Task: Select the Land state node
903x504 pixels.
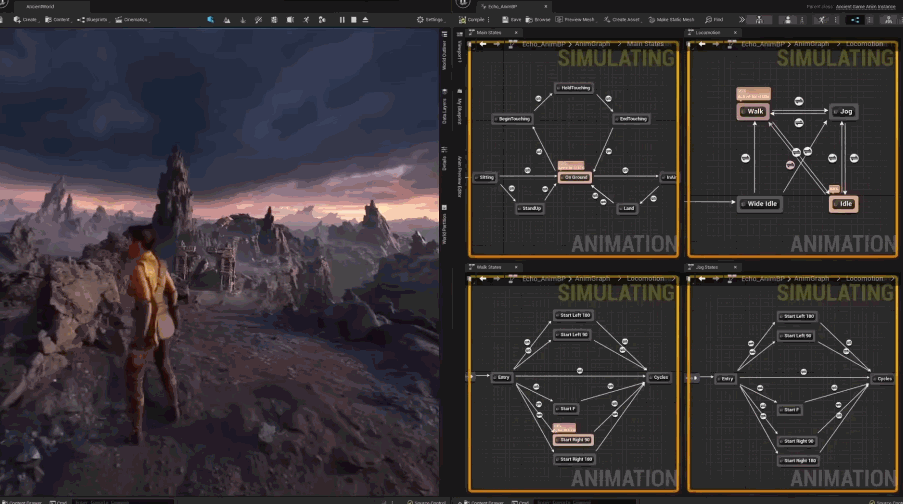Action: 627,209
